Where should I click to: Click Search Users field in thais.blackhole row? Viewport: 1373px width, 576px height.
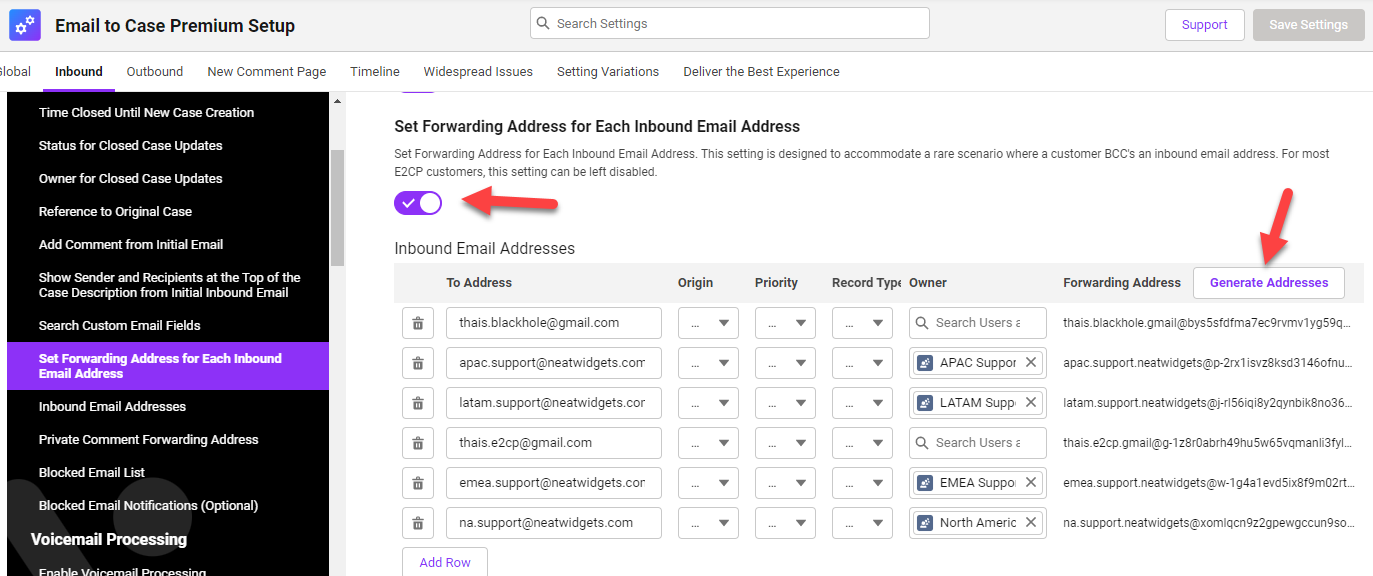978,323
